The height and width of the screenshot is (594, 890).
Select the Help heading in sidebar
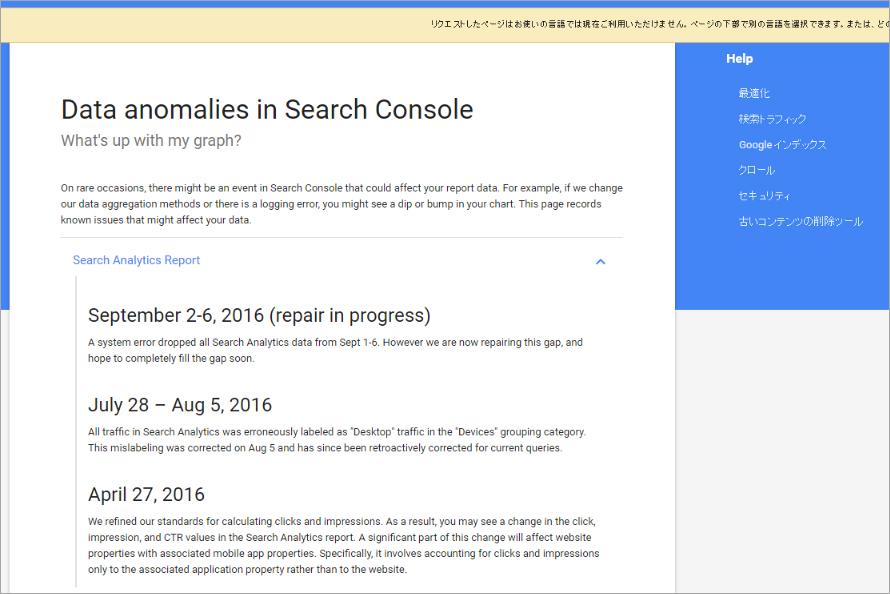[x=739, y=58]
